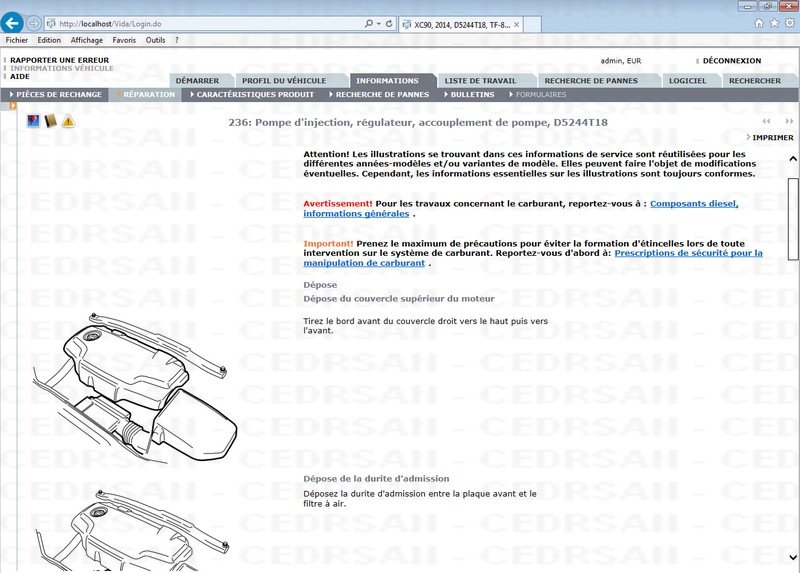This screenshot has width=800, height=573.
Task: Expand the Caractéristiques produit section
Action: pyautogui.click(x=255, y=95)
